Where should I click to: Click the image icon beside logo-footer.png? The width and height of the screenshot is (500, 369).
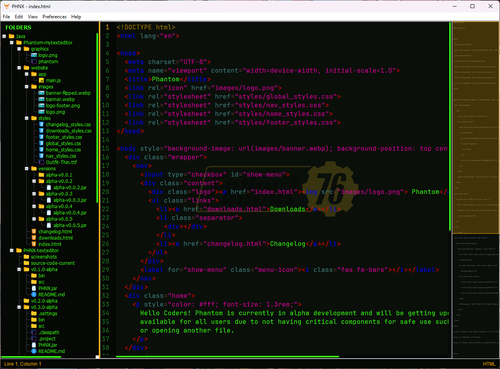[x=41, y=106]
